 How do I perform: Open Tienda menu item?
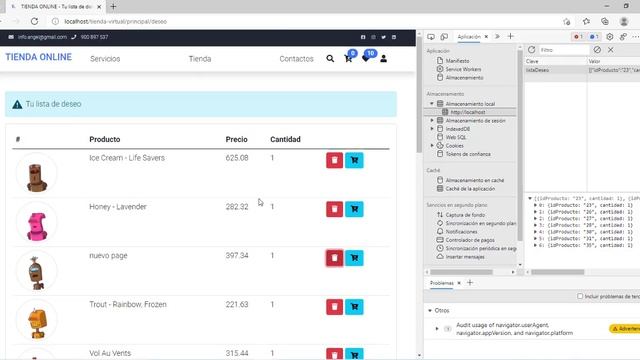[x=200, y=59]
